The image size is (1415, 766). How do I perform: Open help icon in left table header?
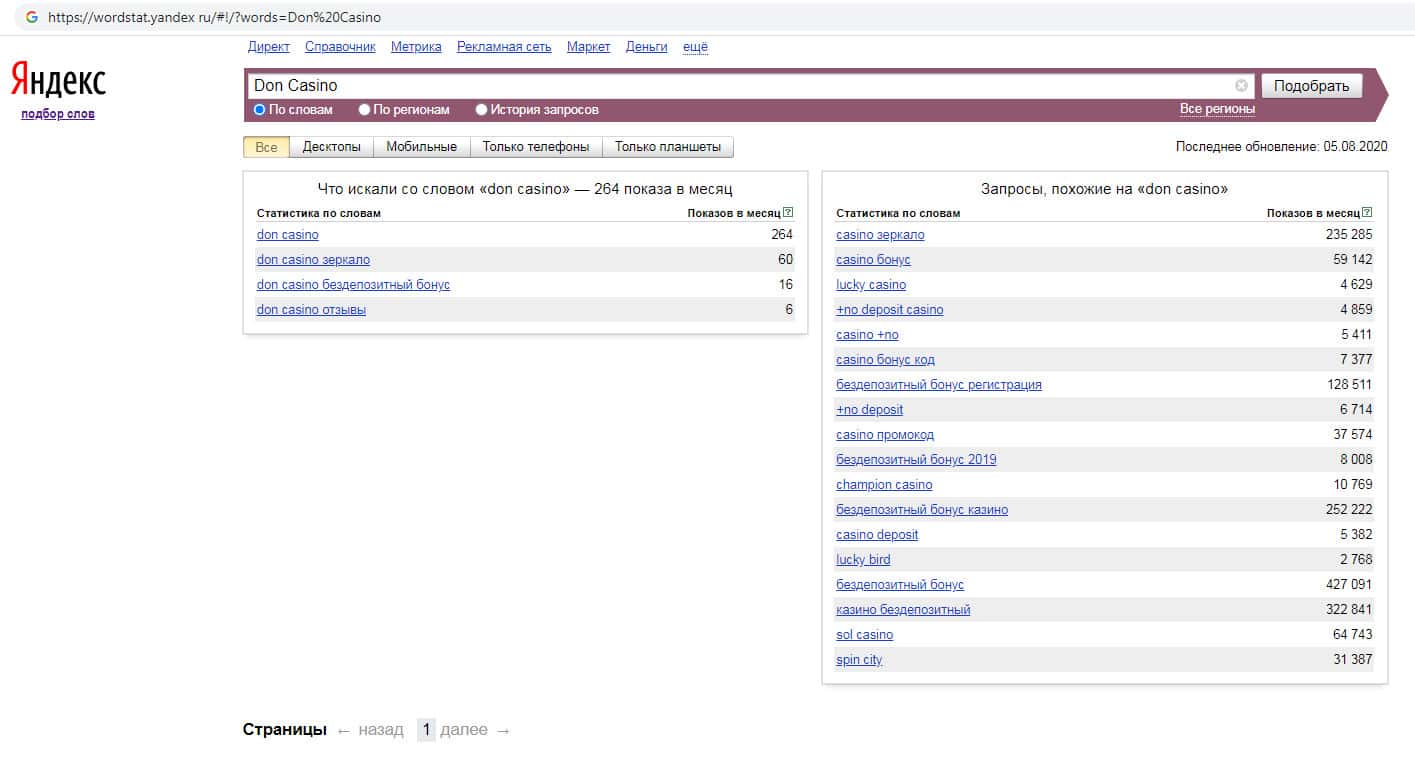788,212
